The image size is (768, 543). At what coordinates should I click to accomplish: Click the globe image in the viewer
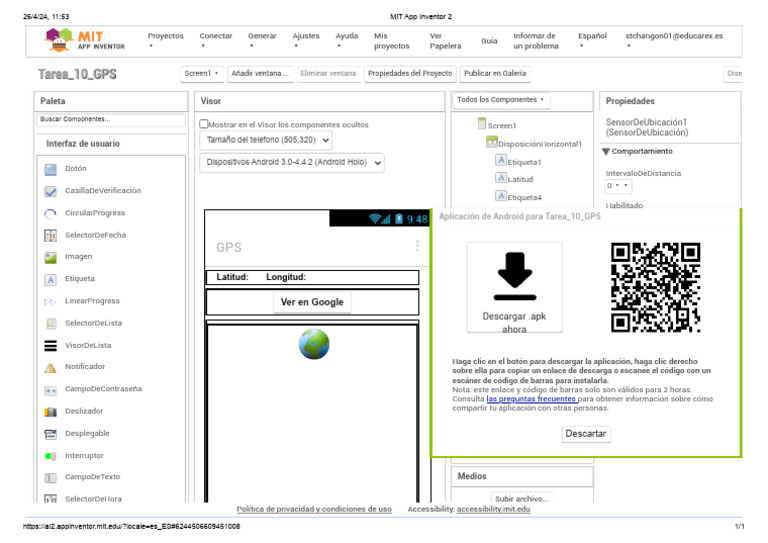pos(313,344)
